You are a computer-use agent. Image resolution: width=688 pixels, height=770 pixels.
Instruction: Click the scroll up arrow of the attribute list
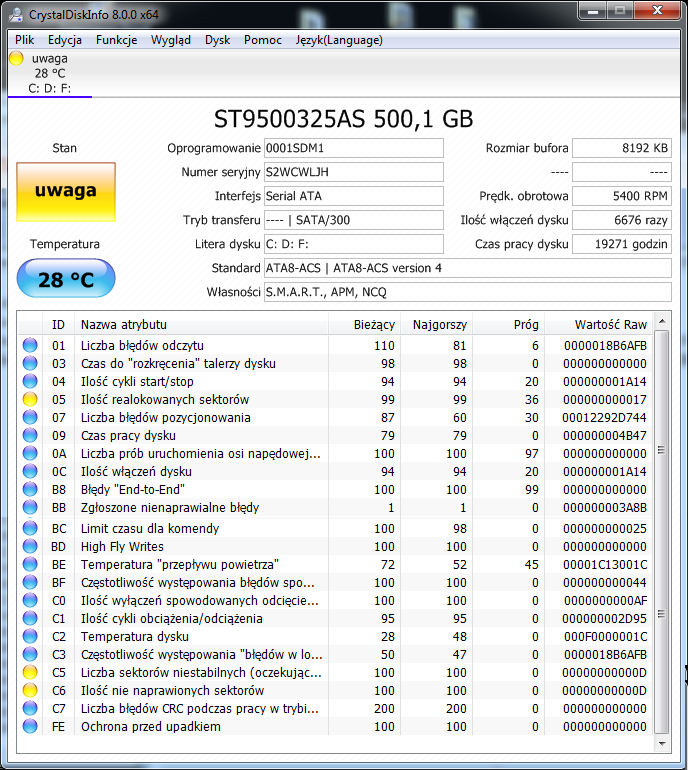(662, 321)
